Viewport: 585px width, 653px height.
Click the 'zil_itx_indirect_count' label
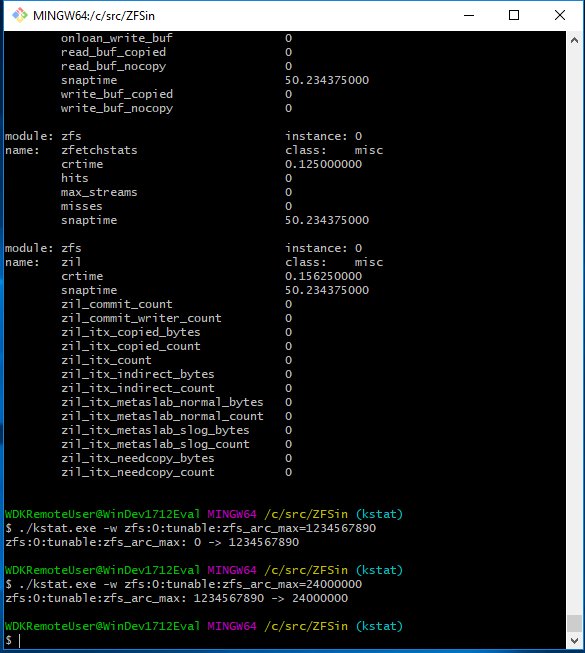[x=137, y=388]
